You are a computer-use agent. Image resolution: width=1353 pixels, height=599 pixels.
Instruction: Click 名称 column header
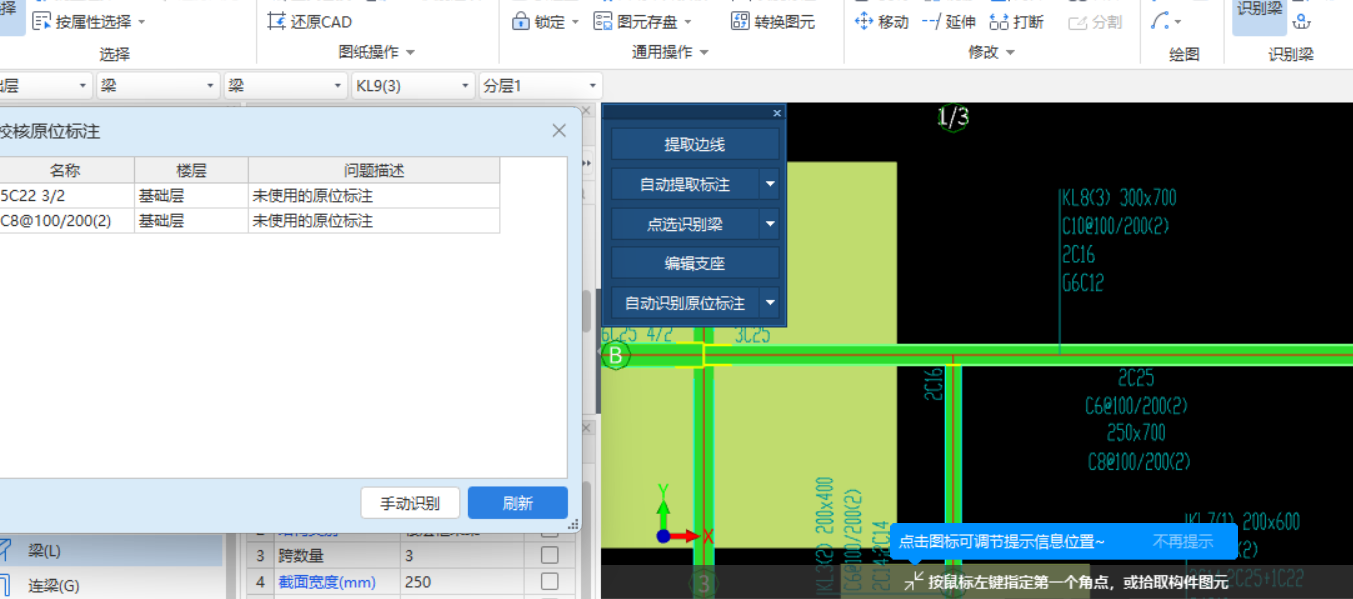66,170
